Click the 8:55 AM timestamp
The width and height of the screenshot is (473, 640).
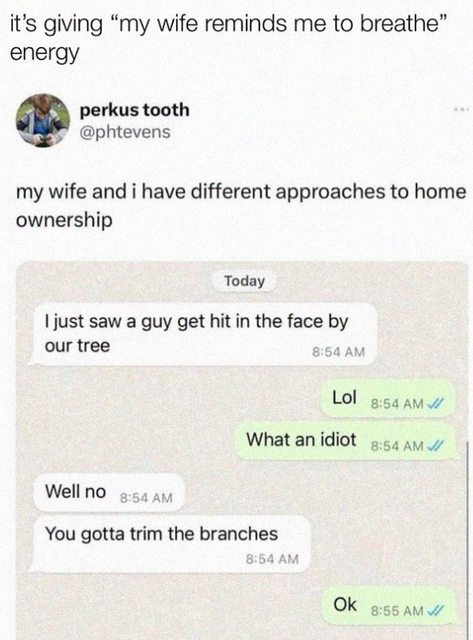tap(397, 611)
